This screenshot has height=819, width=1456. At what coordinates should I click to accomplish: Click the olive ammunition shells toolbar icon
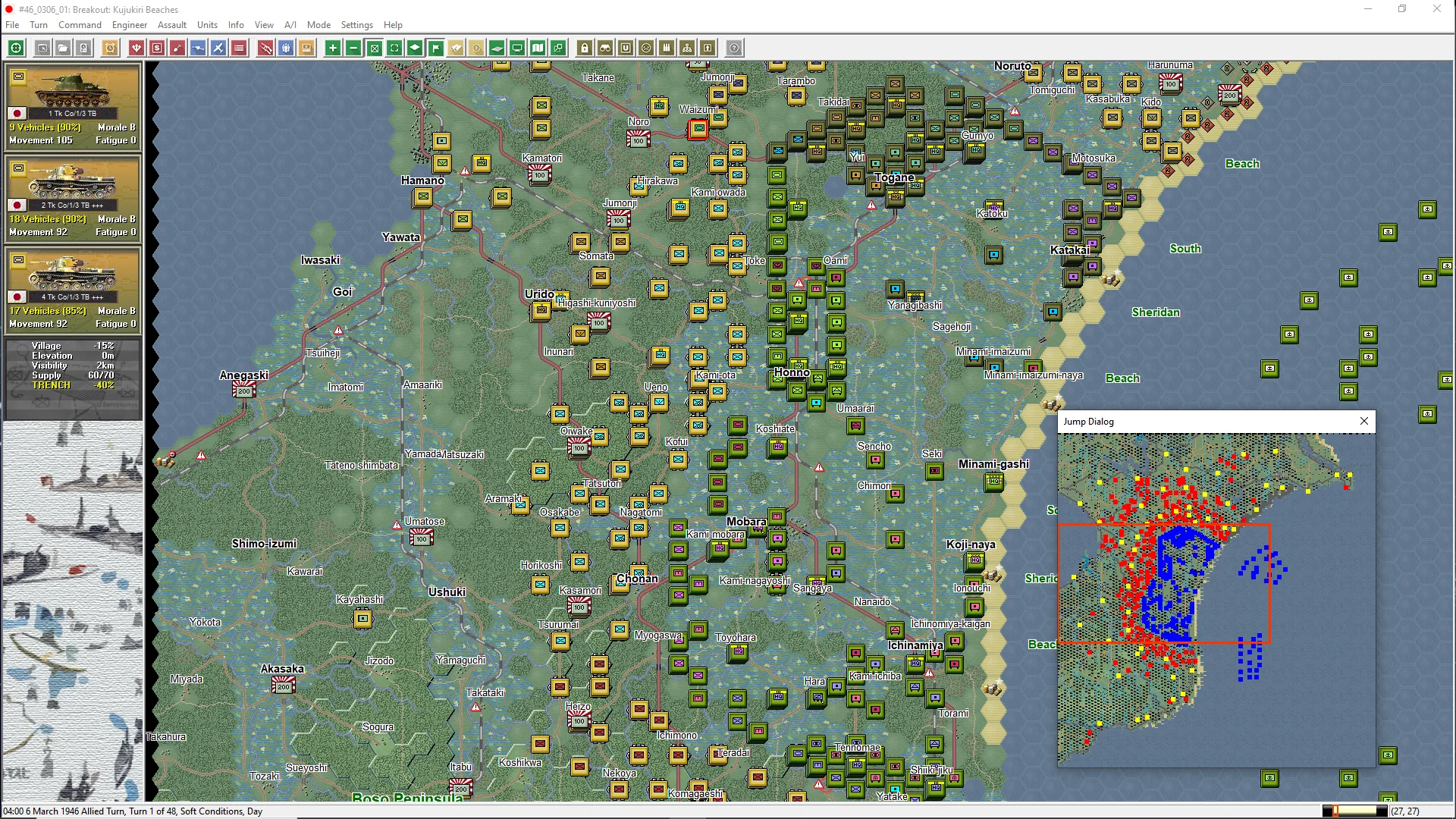click(x=667, y=49)
